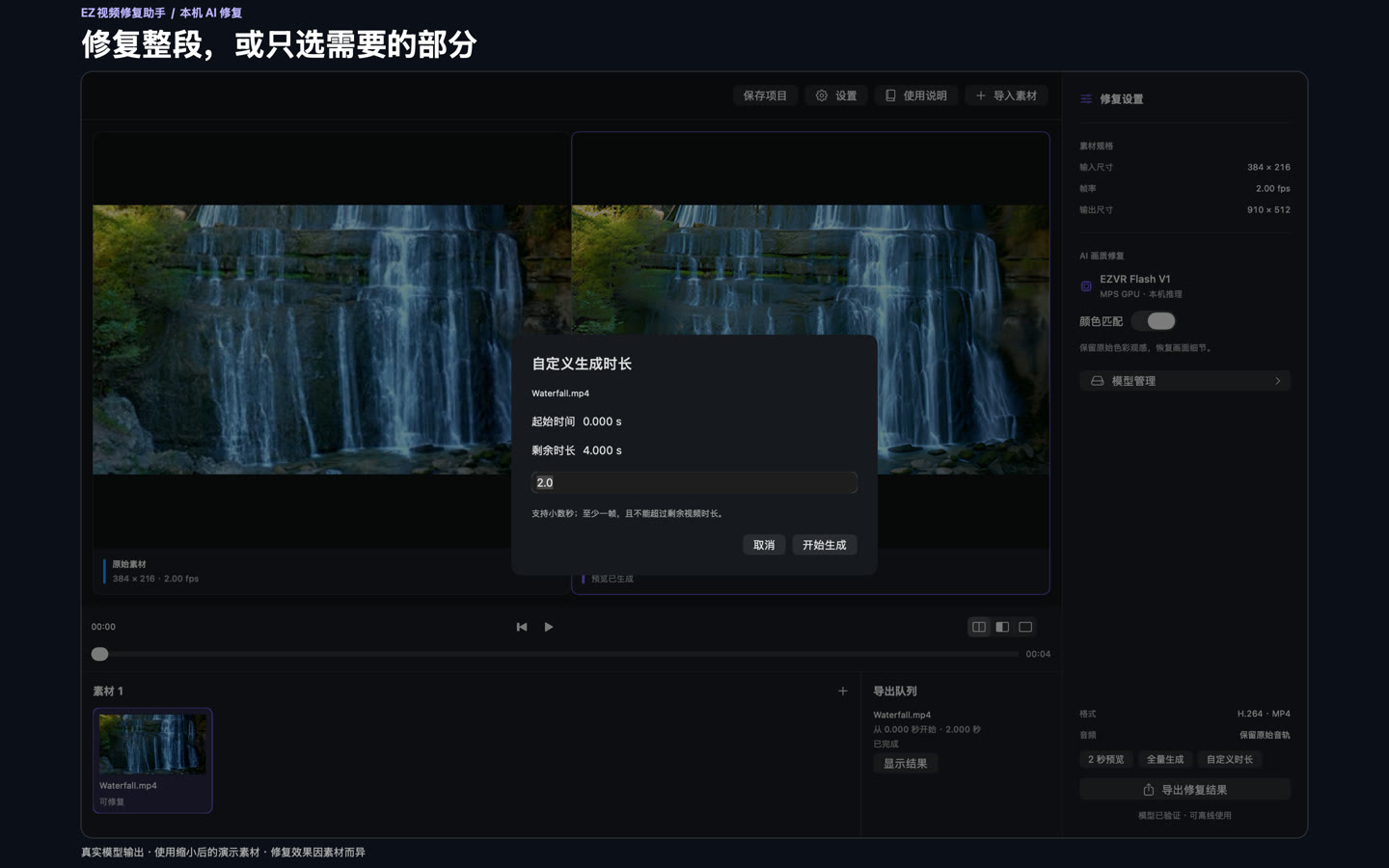1389x868 pixels.
Task: Click the H.264 · MP4 format value
Action: (1264, 714)
